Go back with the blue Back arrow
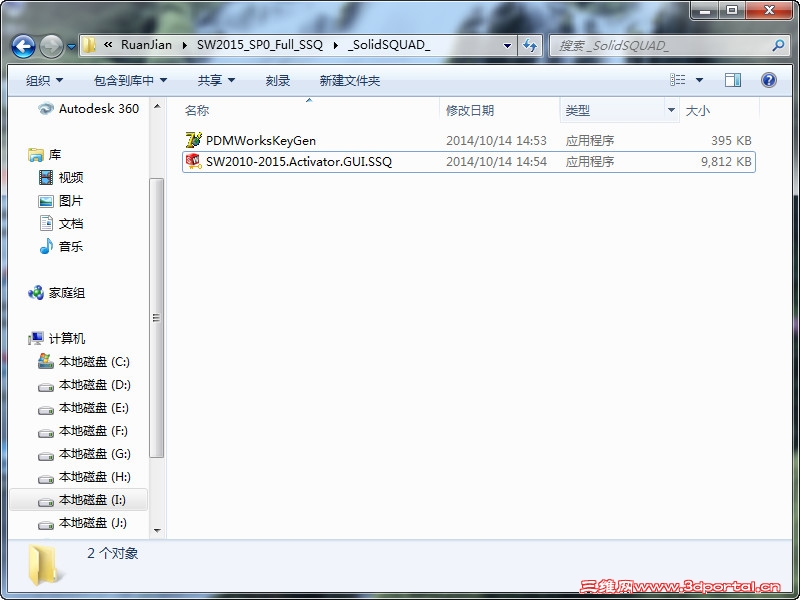The height and width of the screenshot is (600, 800). (23, 46)
